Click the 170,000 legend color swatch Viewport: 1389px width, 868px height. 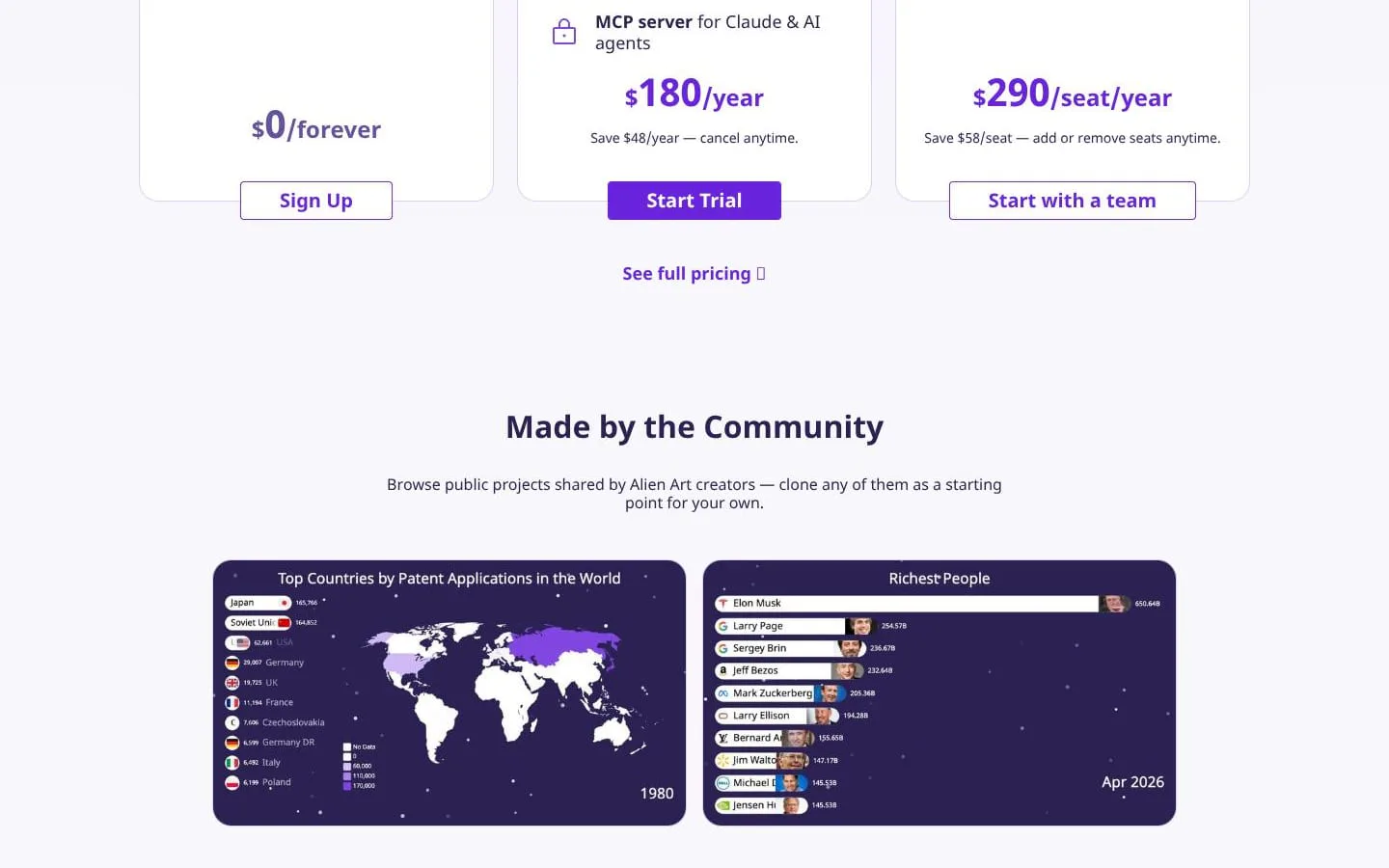tap(347, 786)
